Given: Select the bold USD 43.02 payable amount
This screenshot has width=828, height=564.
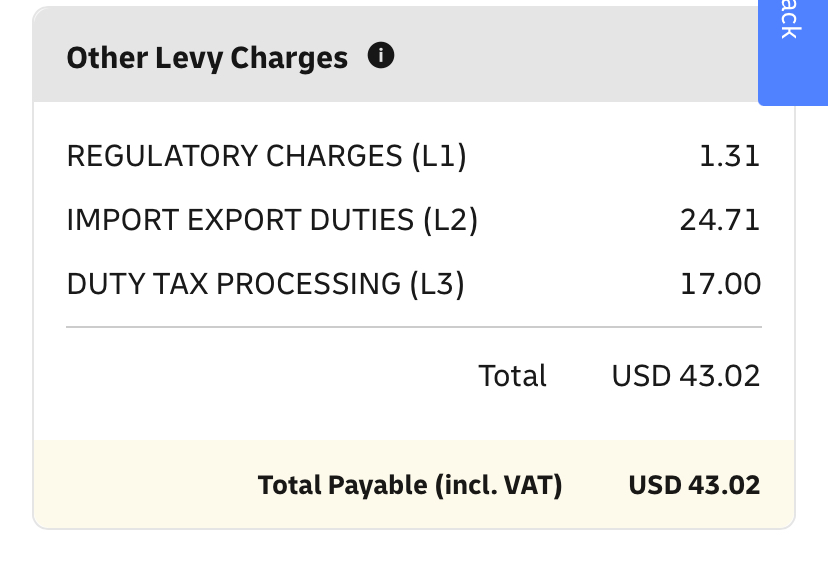Looking at the screenshot, I should pyautogui.click(x=694, y=486).
